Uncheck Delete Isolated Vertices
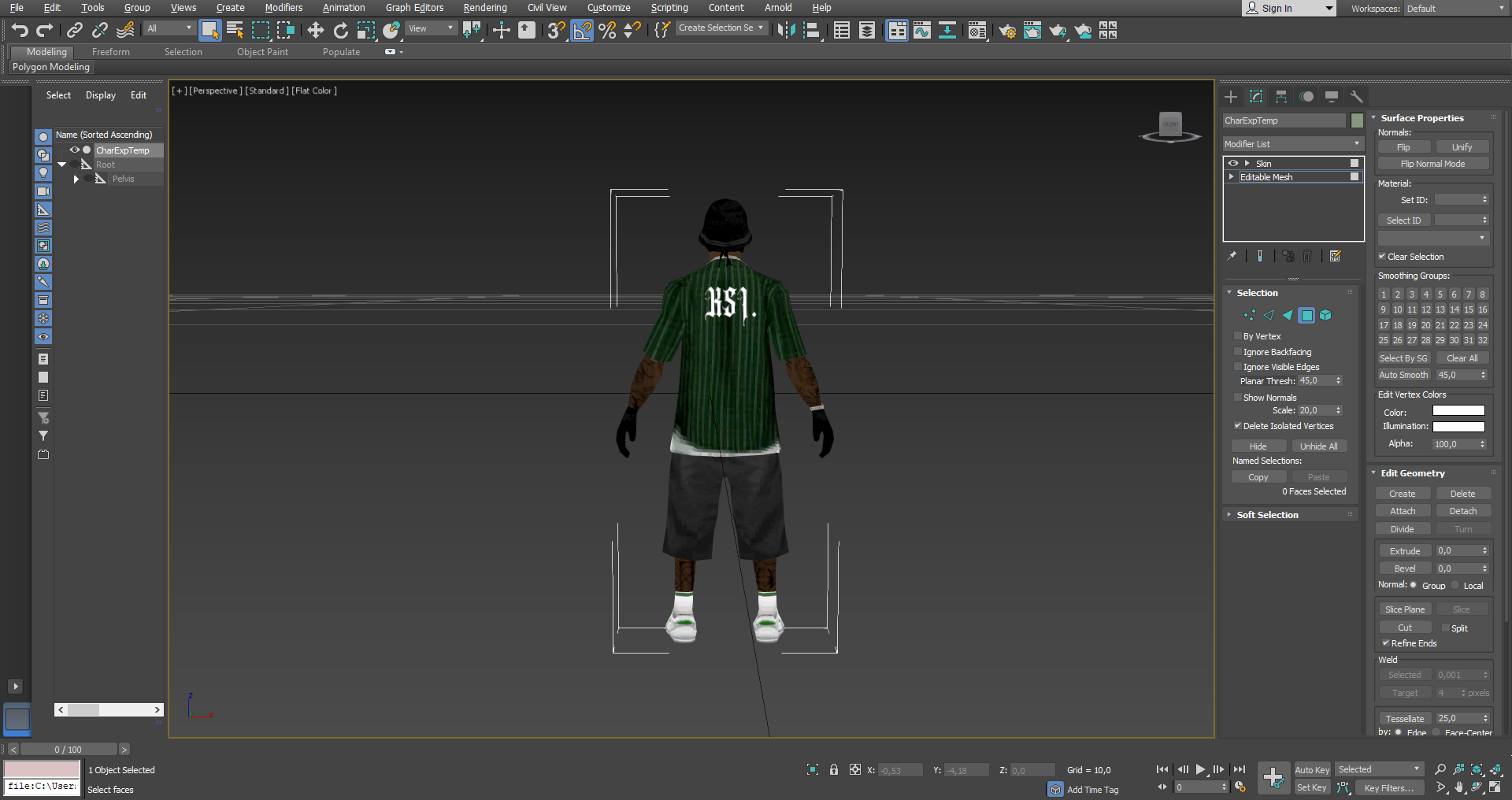 [x=1238, y=426]
